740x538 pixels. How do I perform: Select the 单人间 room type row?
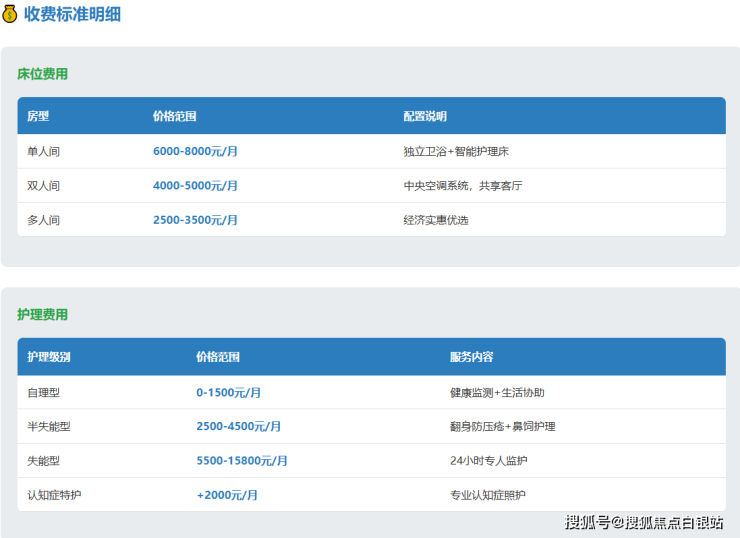tap(44, 152)
